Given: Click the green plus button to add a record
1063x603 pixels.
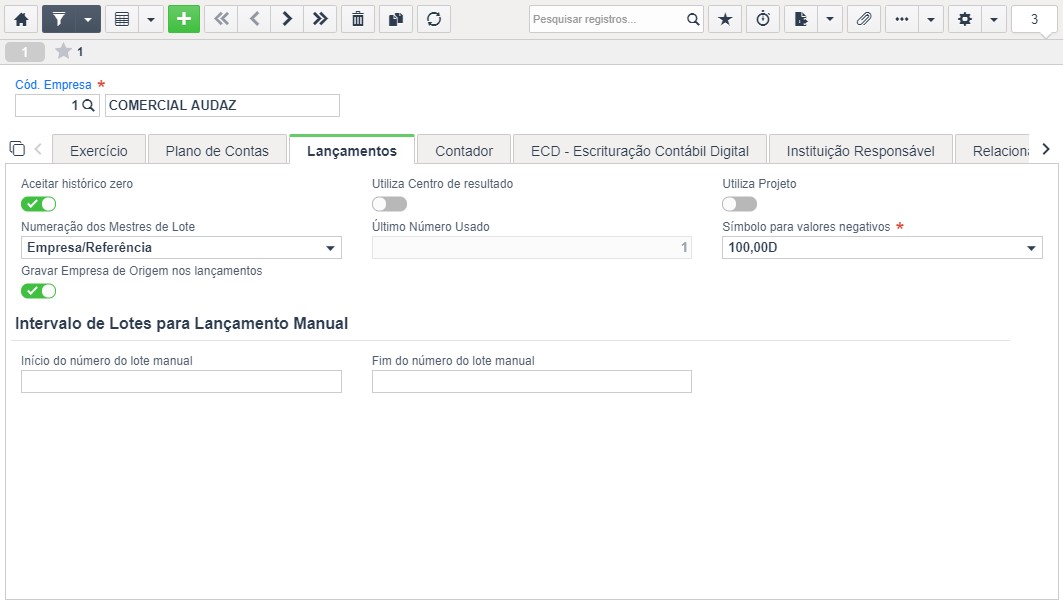Looking at the screenshot, I should 184,19.
